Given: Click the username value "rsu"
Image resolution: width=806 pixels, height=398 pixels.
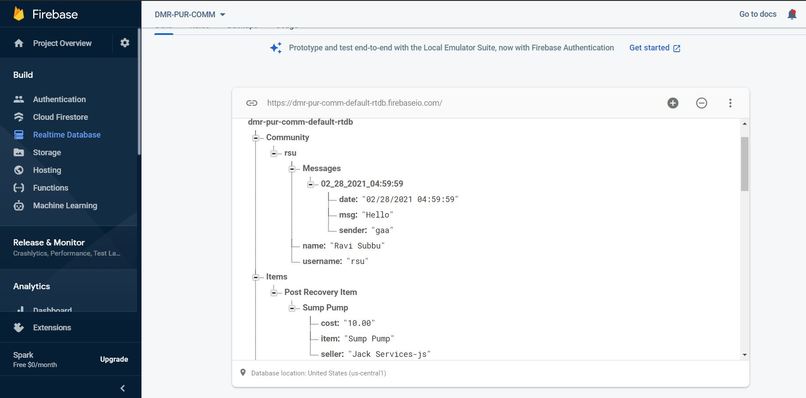Looking at the screenshot, I should click(x=358, y=261).
